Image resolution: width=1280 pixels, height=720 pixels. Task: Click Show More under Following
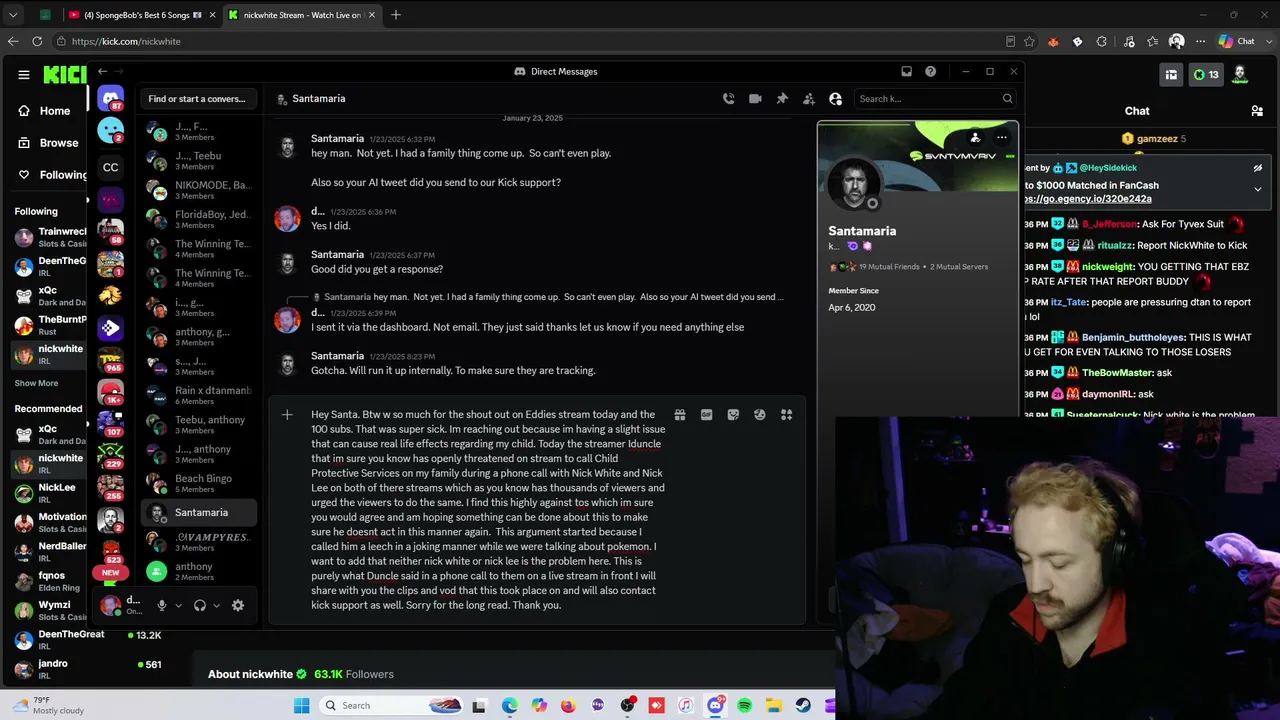tap(36, 383)
